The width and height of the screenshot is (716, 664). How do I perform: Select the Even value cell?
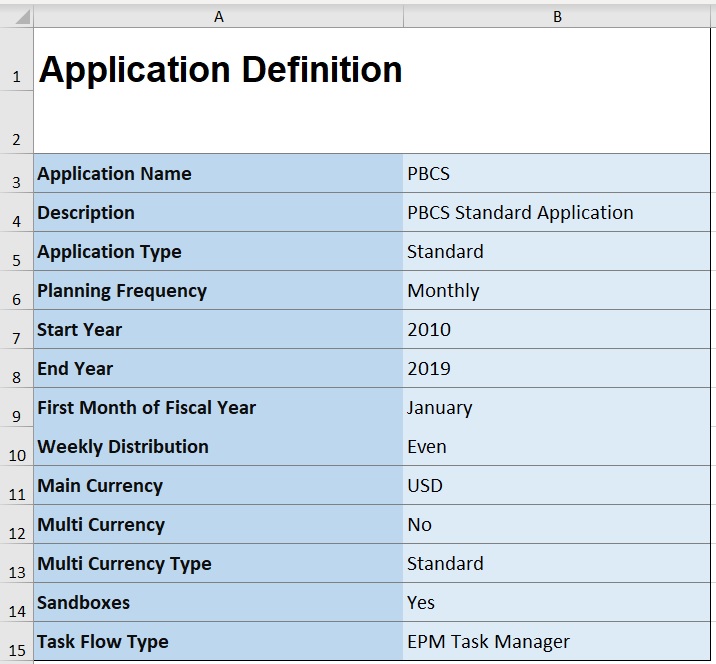click(557, 446)
